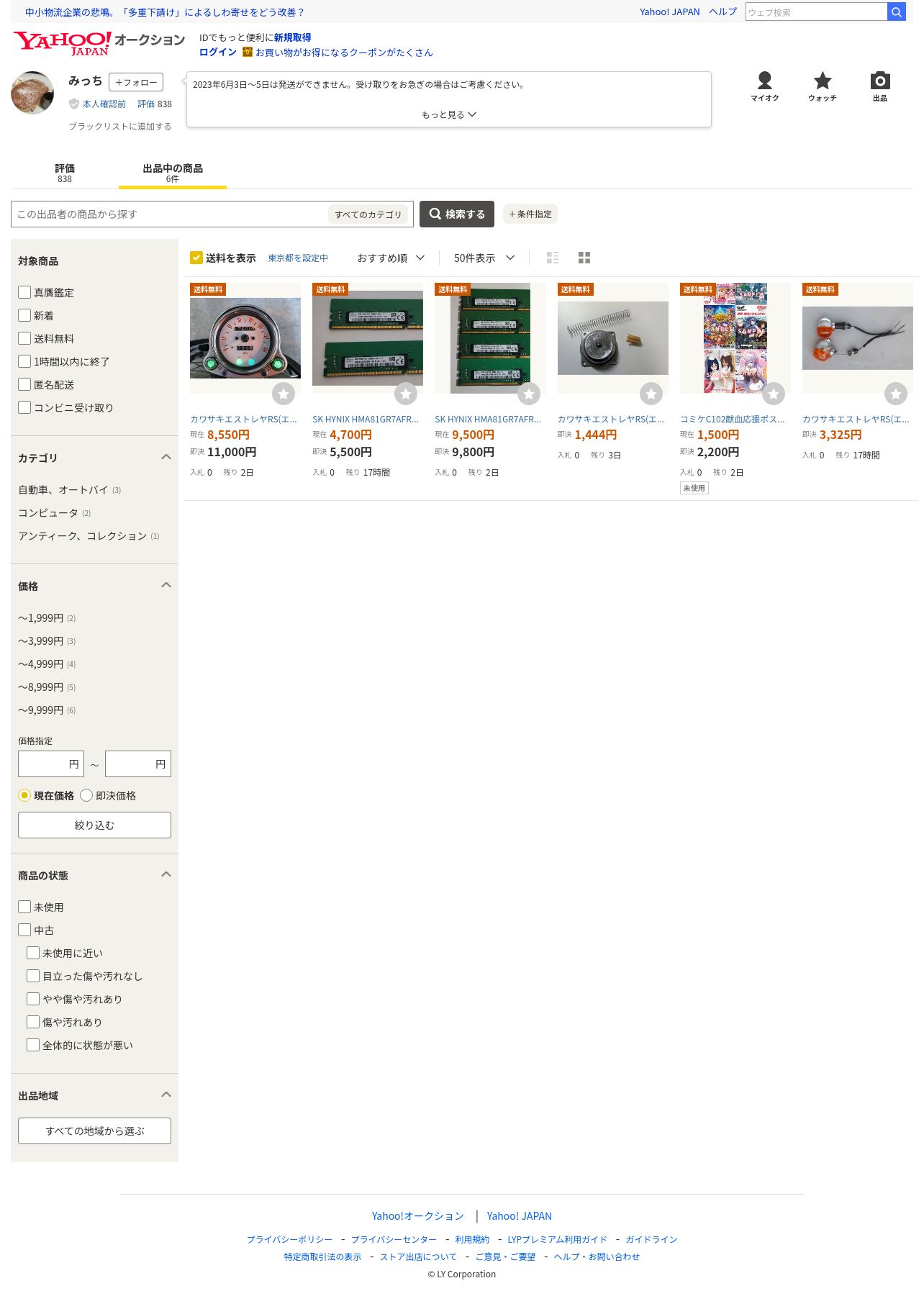Open the おすすめ順 sort dropdown
The image size is (924, 1291).
(x=391, y=258)
